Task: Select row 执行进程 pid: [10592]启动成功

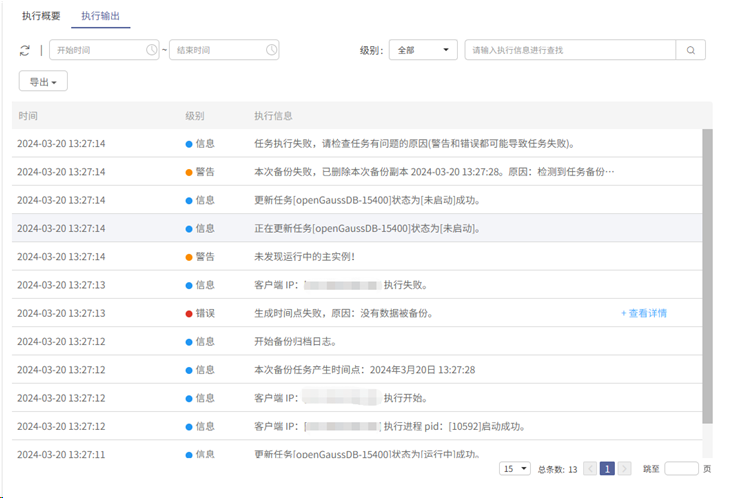Action: tap(357, 426)
